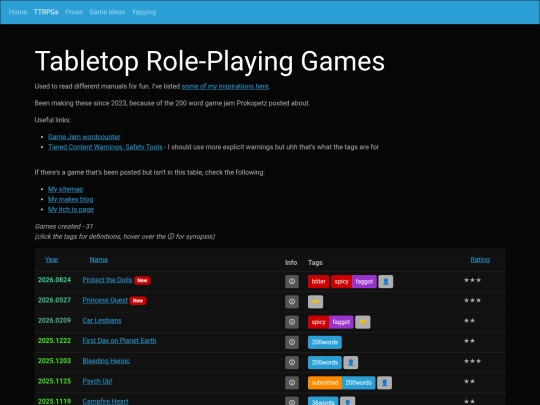Click 200words tag on First Day on Planet Earth
Image resolution: width=540 pixels, height=405 pixels.
[325, 342]
